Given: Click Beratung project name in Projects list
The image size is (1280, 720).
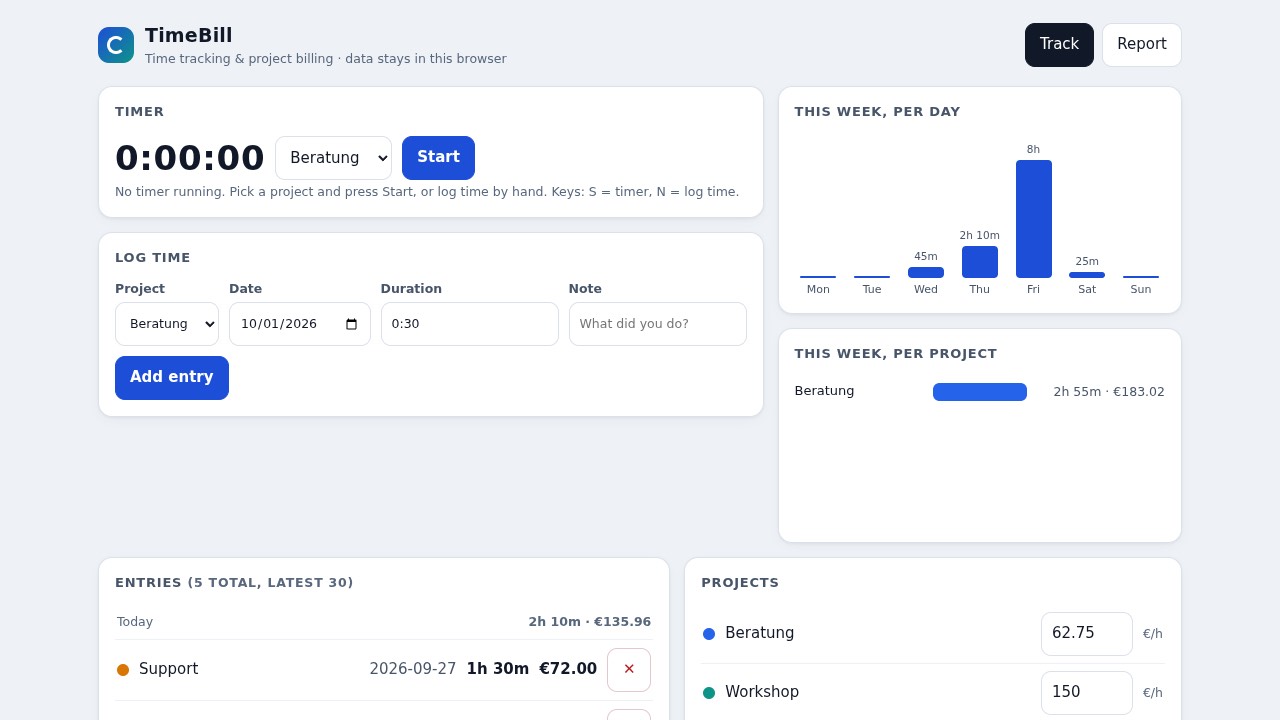Looking at the screenshot, I should (760, 634).
